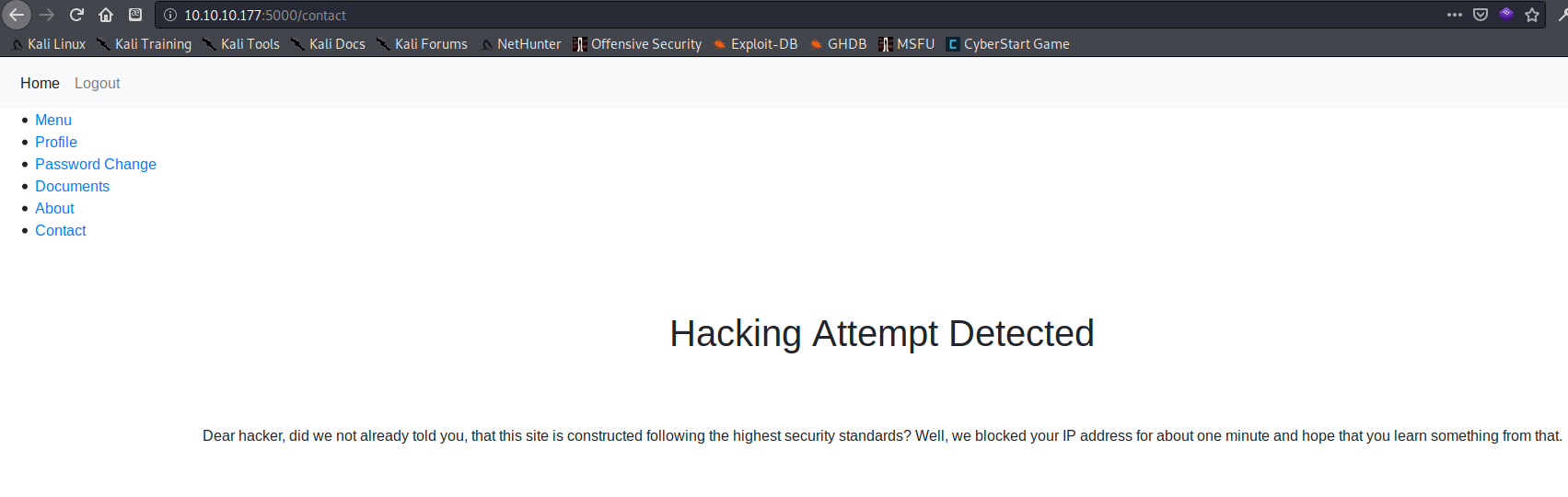
Task: Click the Contact sidebar link
Action: click(61, 230)
